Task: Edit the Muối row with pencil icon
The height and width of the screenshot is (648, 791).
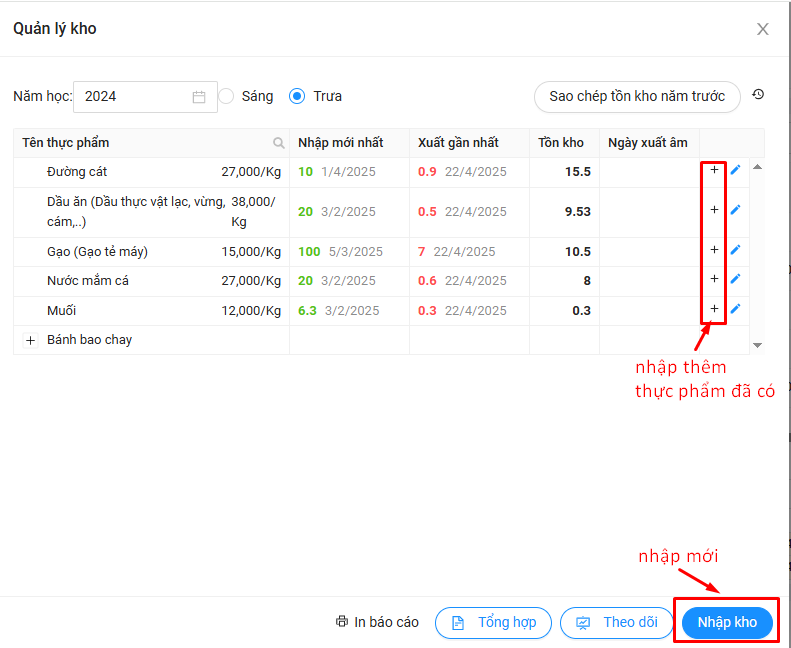Action: point(735,309)
